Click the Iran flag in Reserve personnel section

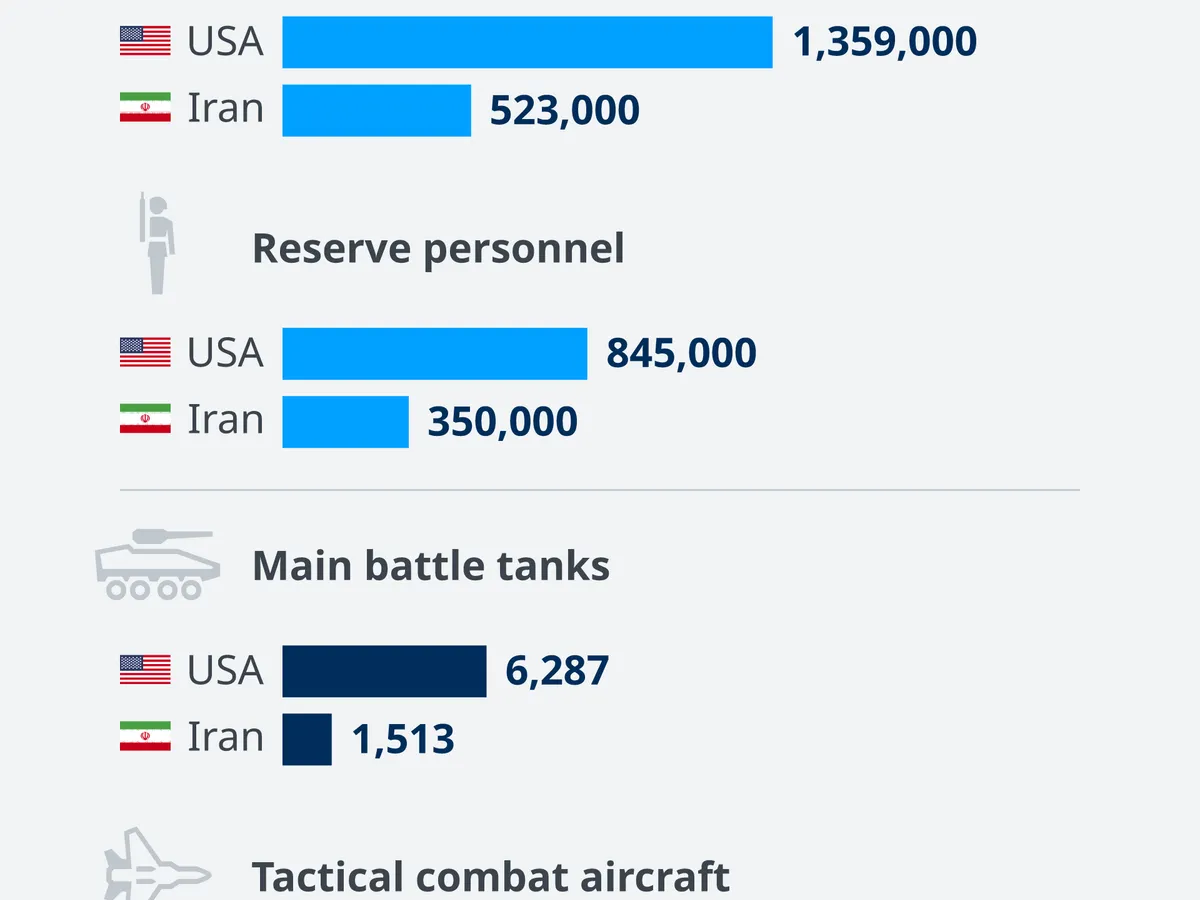pos(145,419)
